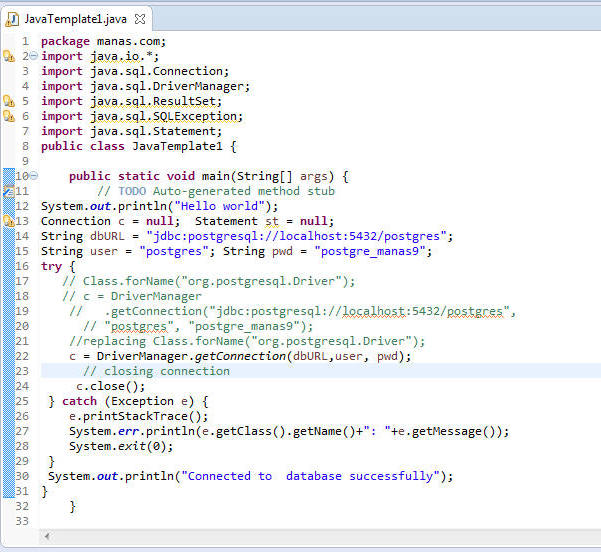Click the 'Connected to database successfully' println
This screenshot has width=601, height=552.
(x=251, y=476)
